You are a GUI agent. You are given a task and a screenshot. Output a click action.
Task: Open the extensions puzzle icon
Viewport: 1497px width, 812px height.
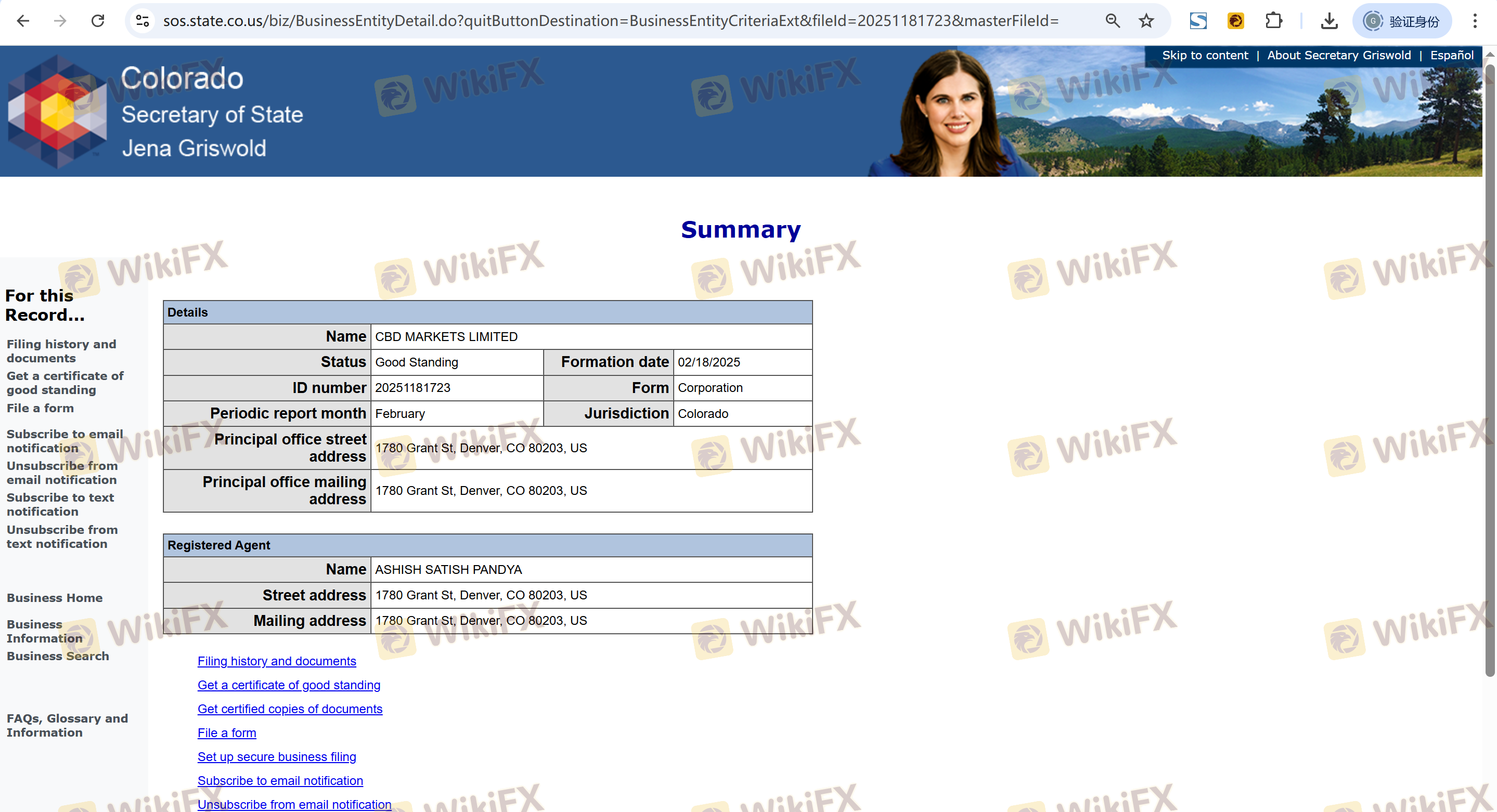coord(1273,21)
